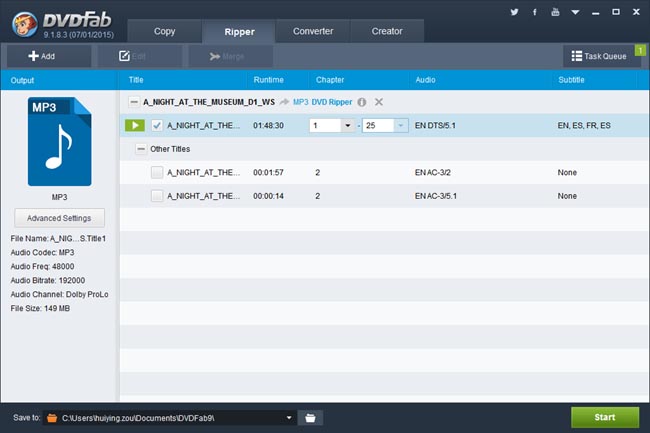Viewport: 650px width, 433px height.
Task: Click the Subtitle column header
Action: click(x=571, y=80)
